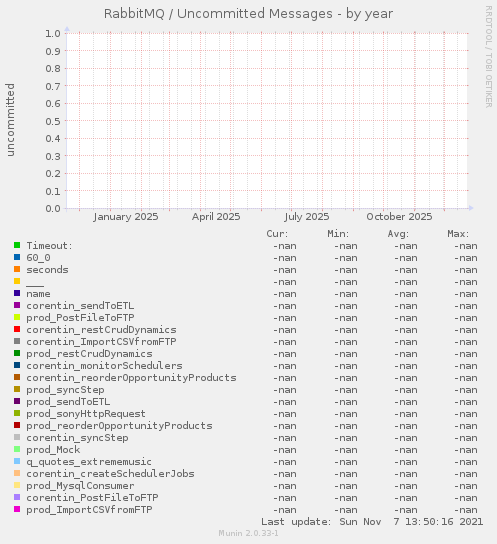
Task: Click legend entry q_quotes_extrememusic
Action: coord(89,462)
